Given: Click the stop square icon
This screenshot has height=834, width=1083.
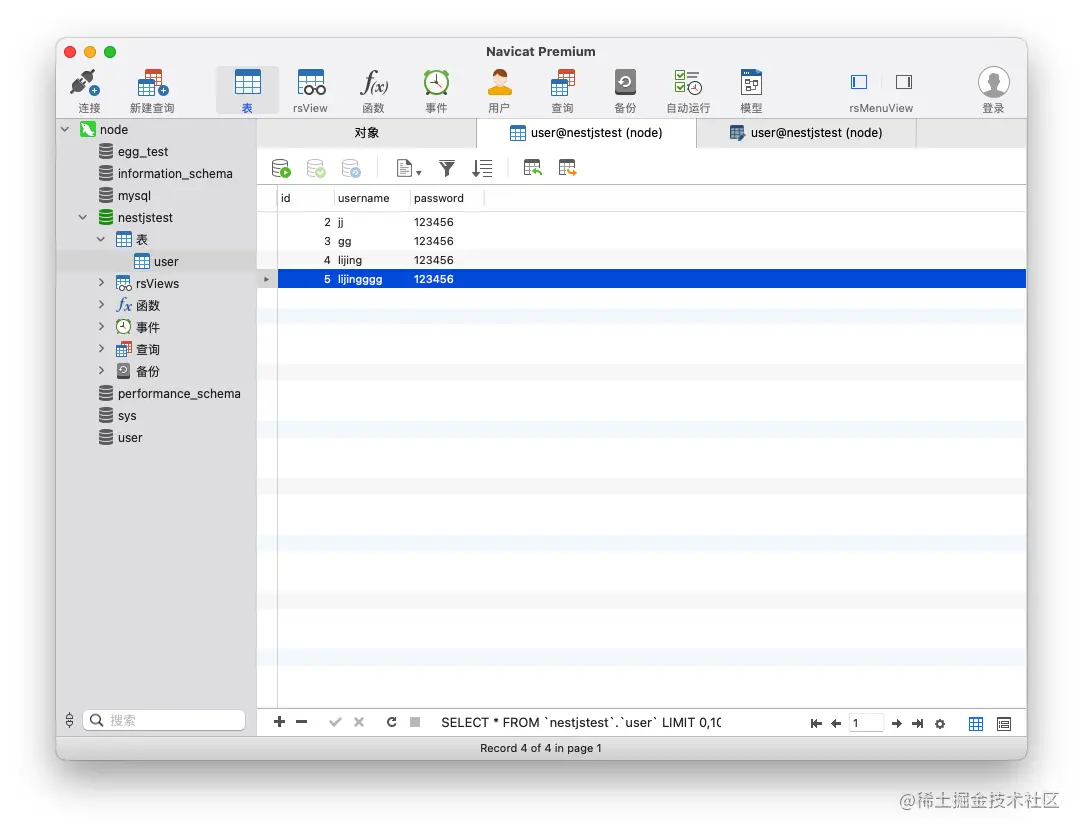Looking at the screenshot, I should click(x=415, y=721).
